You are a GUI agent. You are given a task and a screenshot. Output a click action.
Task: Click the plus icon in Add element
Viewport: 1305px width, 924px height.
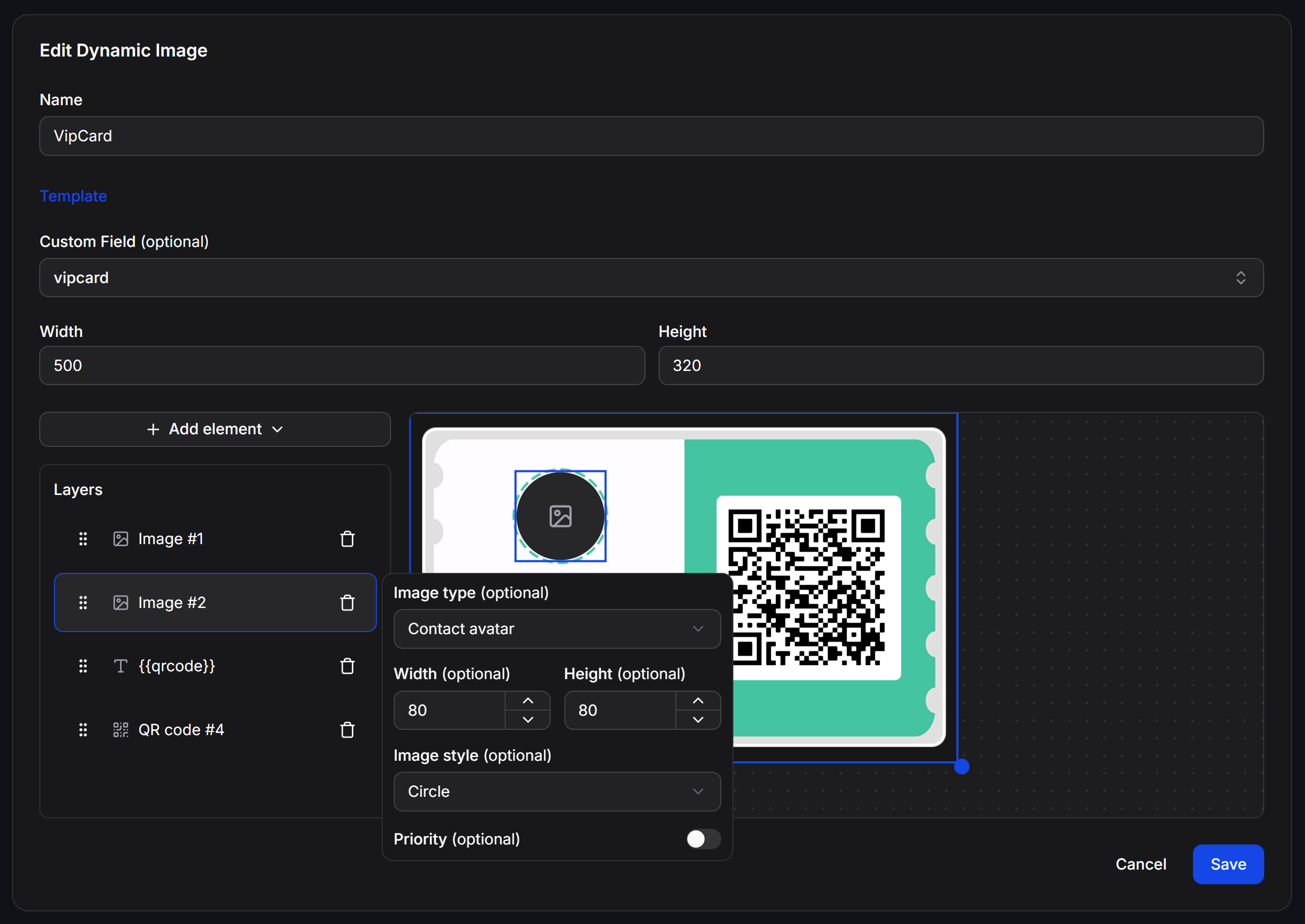click(153, 430)
